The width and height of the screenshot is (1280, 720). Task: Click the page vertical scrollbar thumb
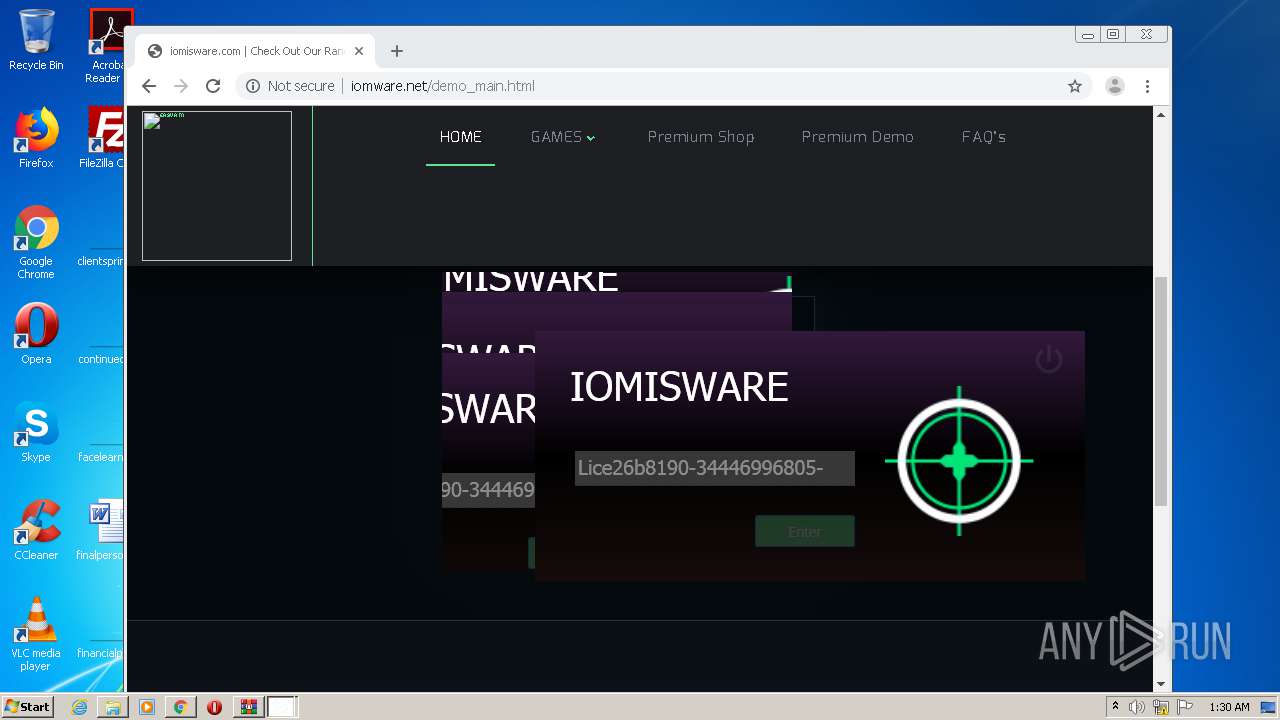1161,392
